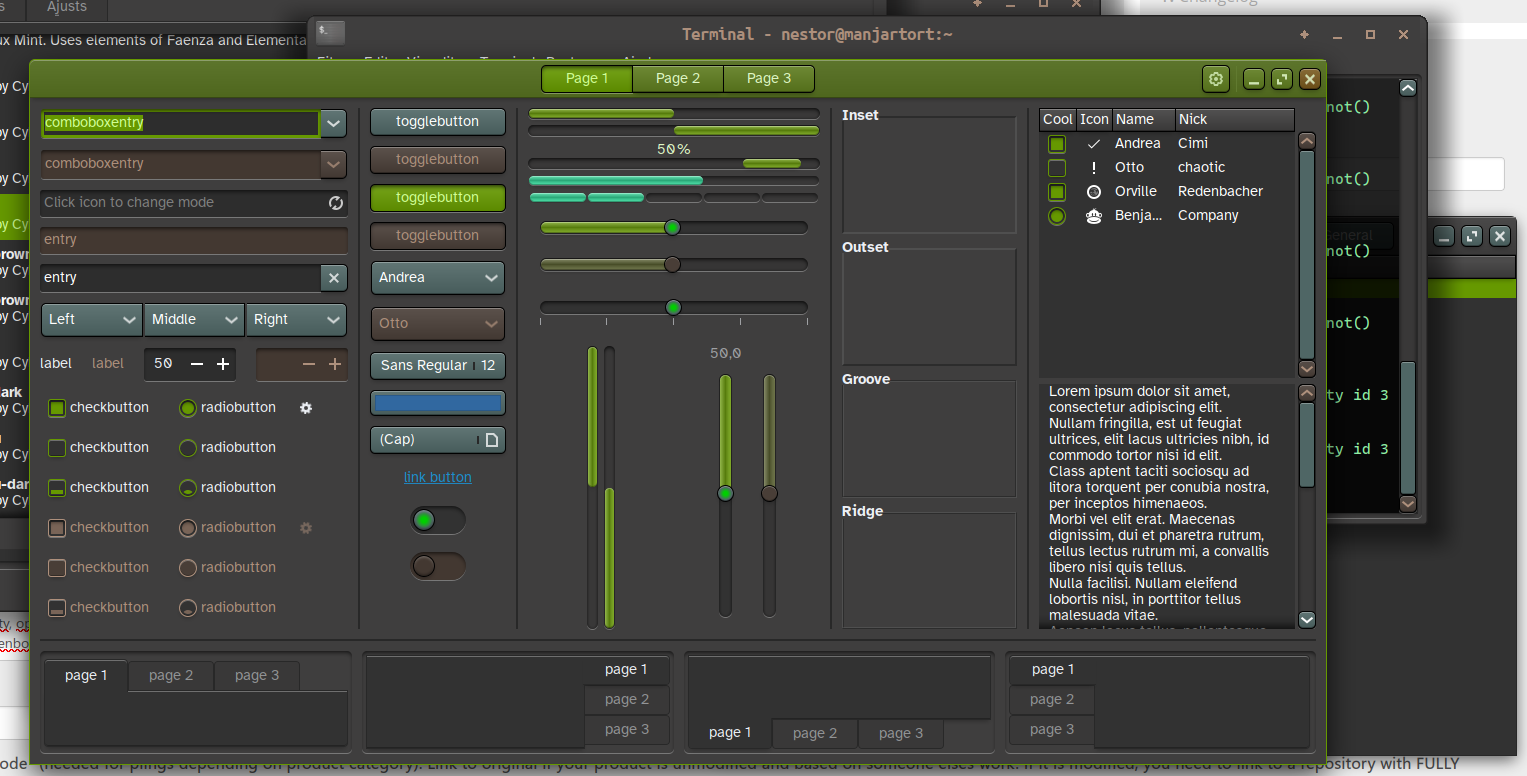1527x776 pixels.
Task: Click the Redenbacher cell in the list
Action: pos(1221,192)
